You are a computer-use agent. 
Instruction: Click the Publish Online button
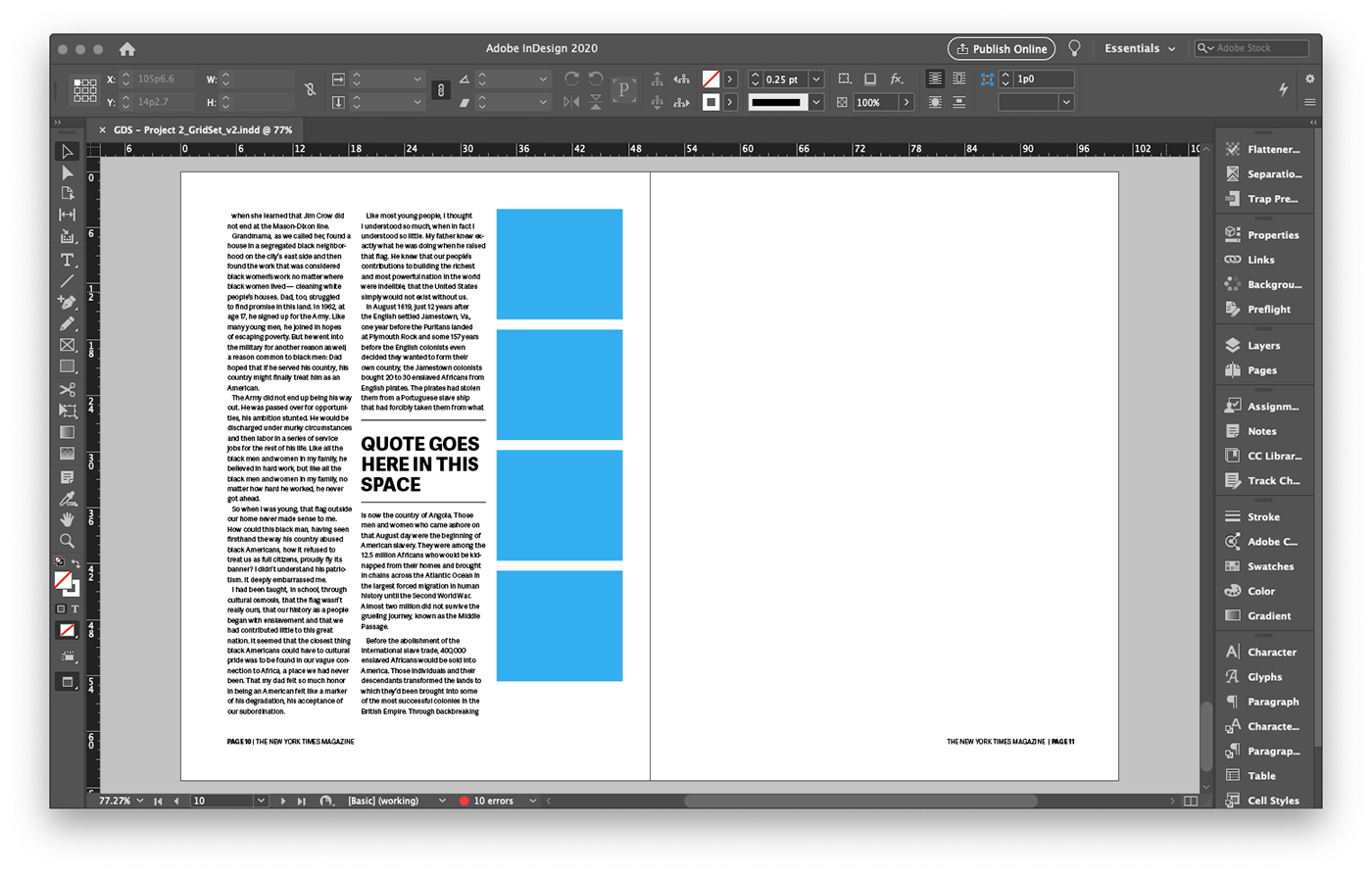coord(1002,48)
